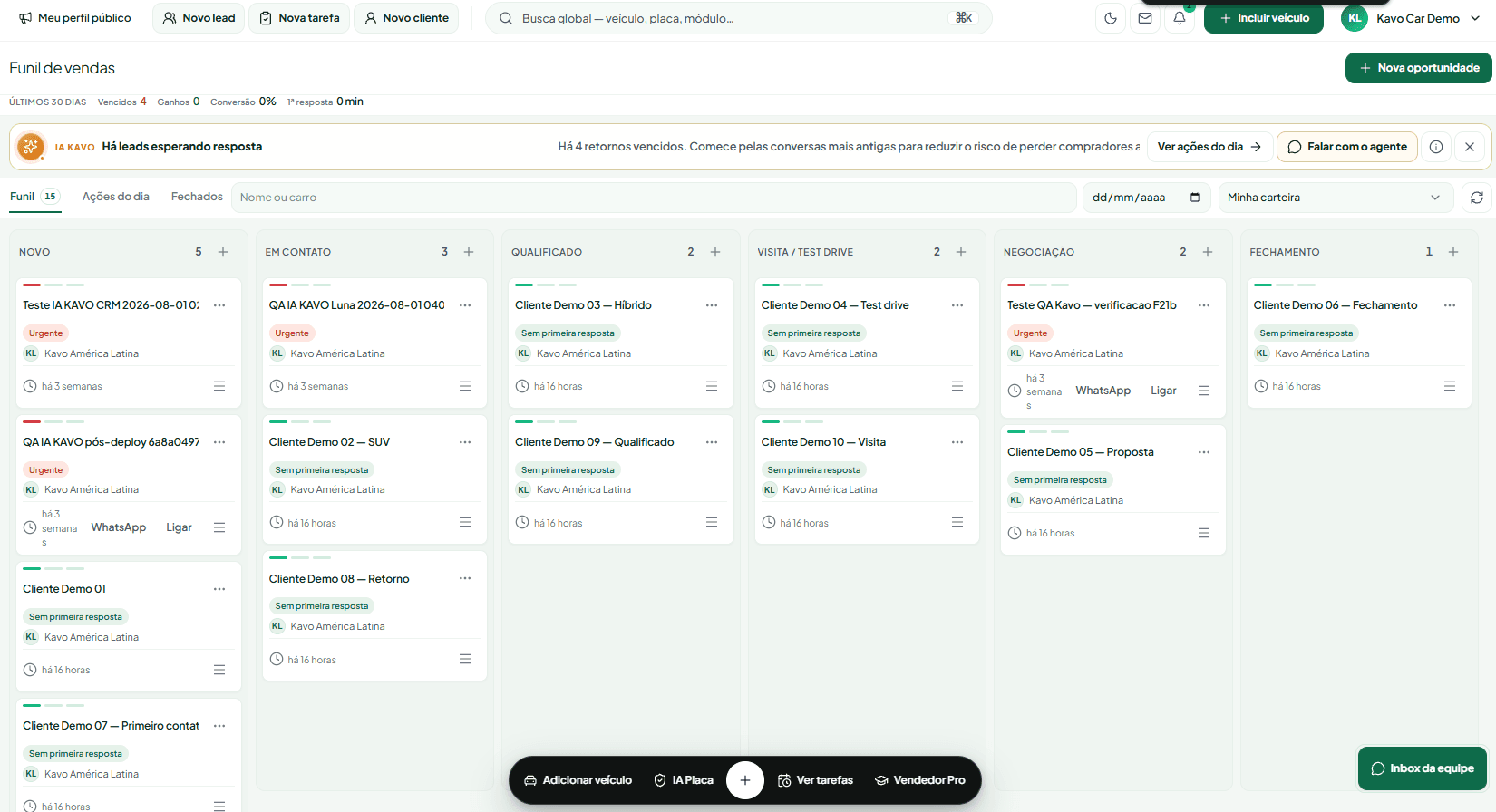Open notifications bell icon
This screenshot has width=1496, height=812.
coord(1180,18)
